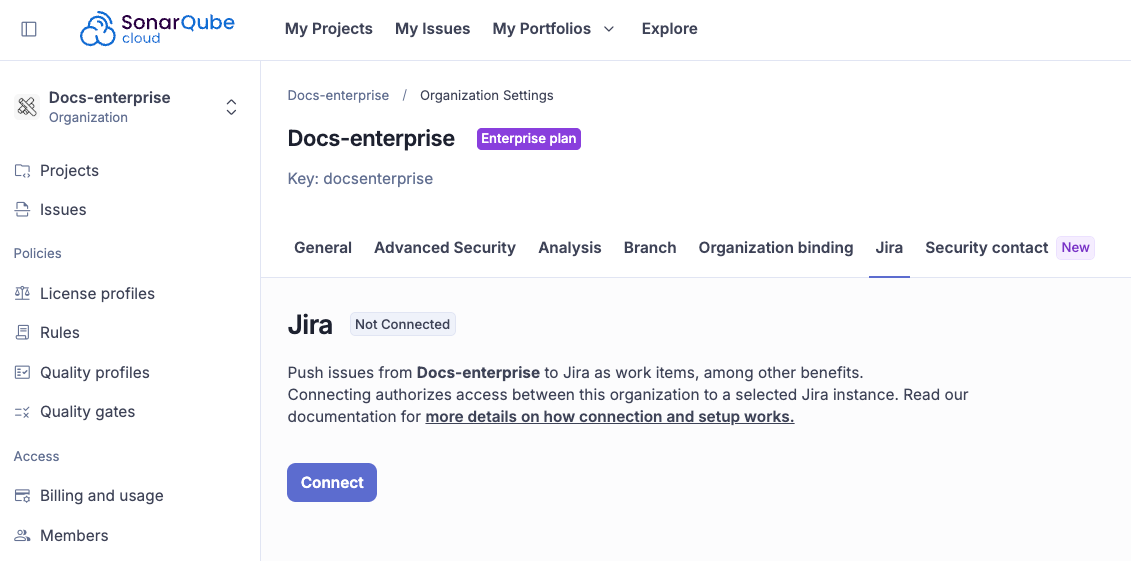Click the New badge beside Security contact
The height and width of the screenshot is (561, 1131).
1075,248
